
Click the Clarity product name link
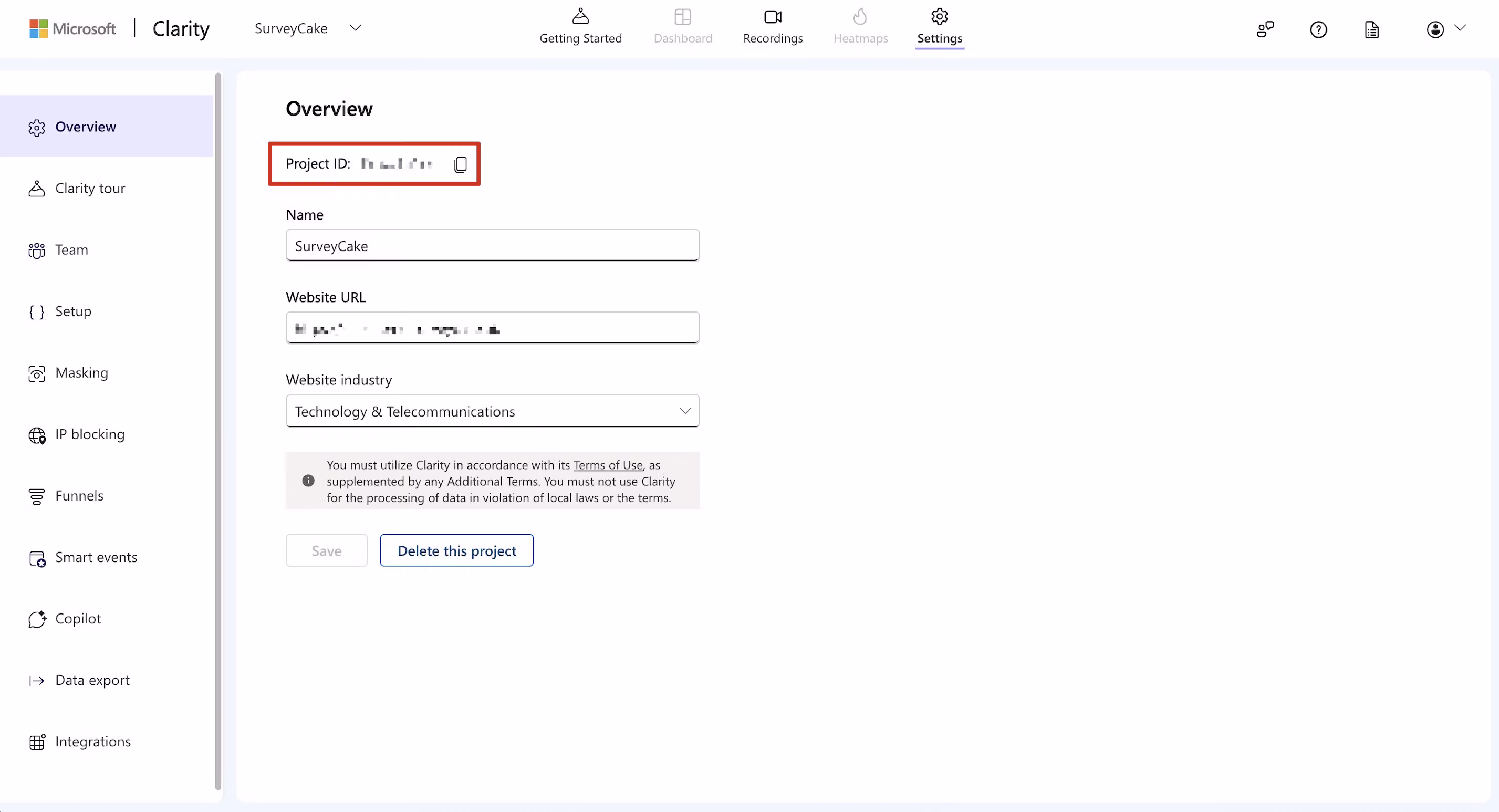pos(181,28)
